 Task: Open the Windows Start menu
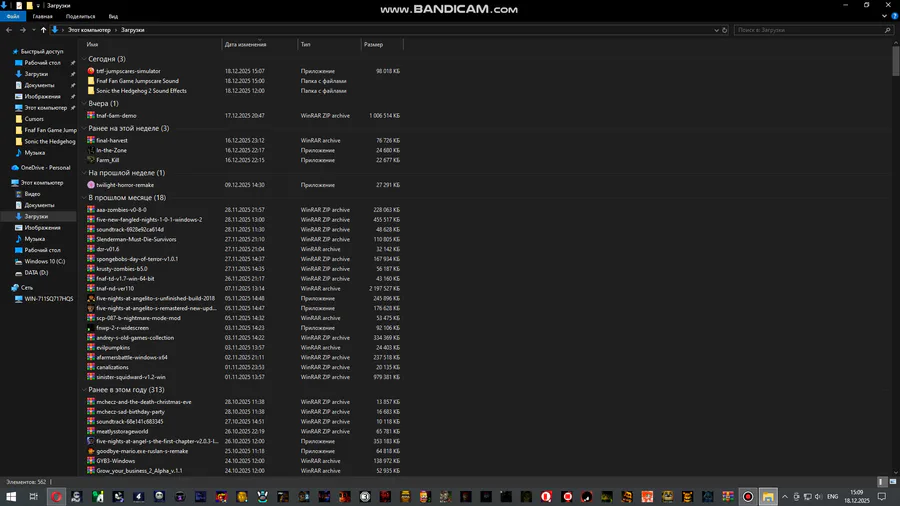click(11, 497)
